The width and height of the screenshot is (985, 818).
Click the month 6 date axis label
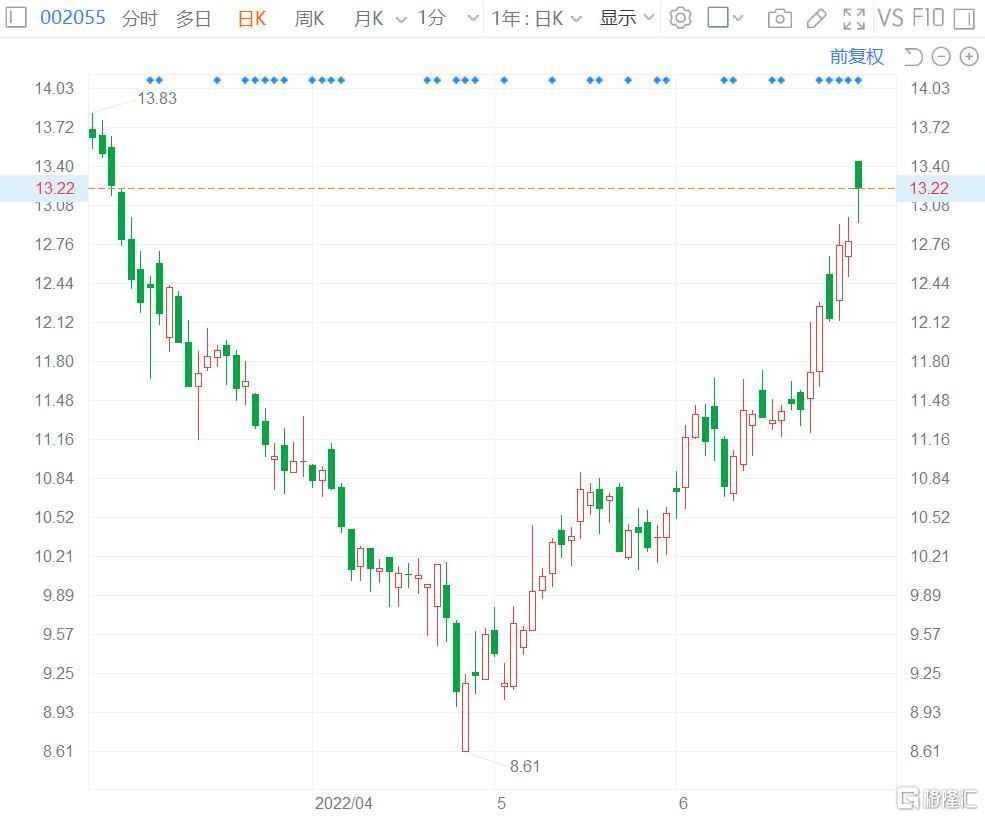tap(683, 803)
